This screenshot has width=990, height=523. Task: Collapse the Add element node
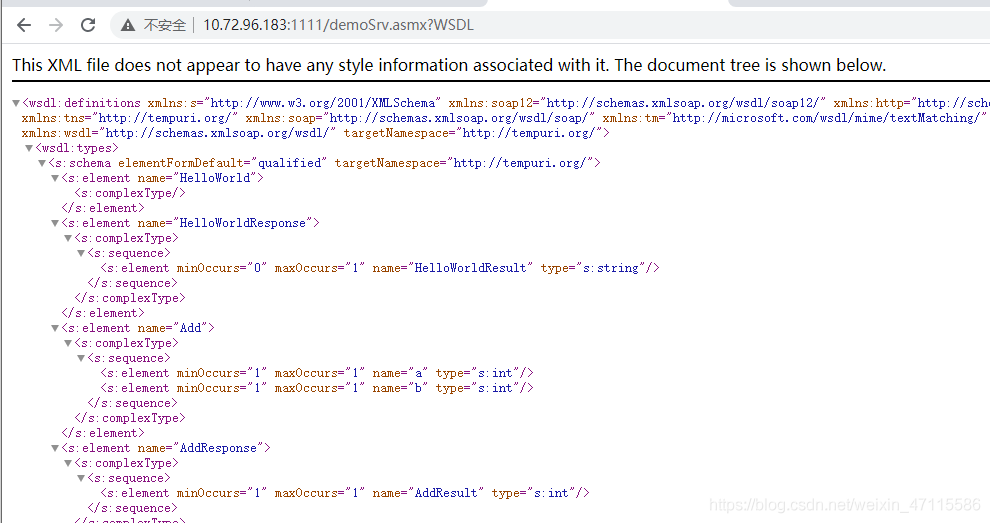click(x=55, y=328)
